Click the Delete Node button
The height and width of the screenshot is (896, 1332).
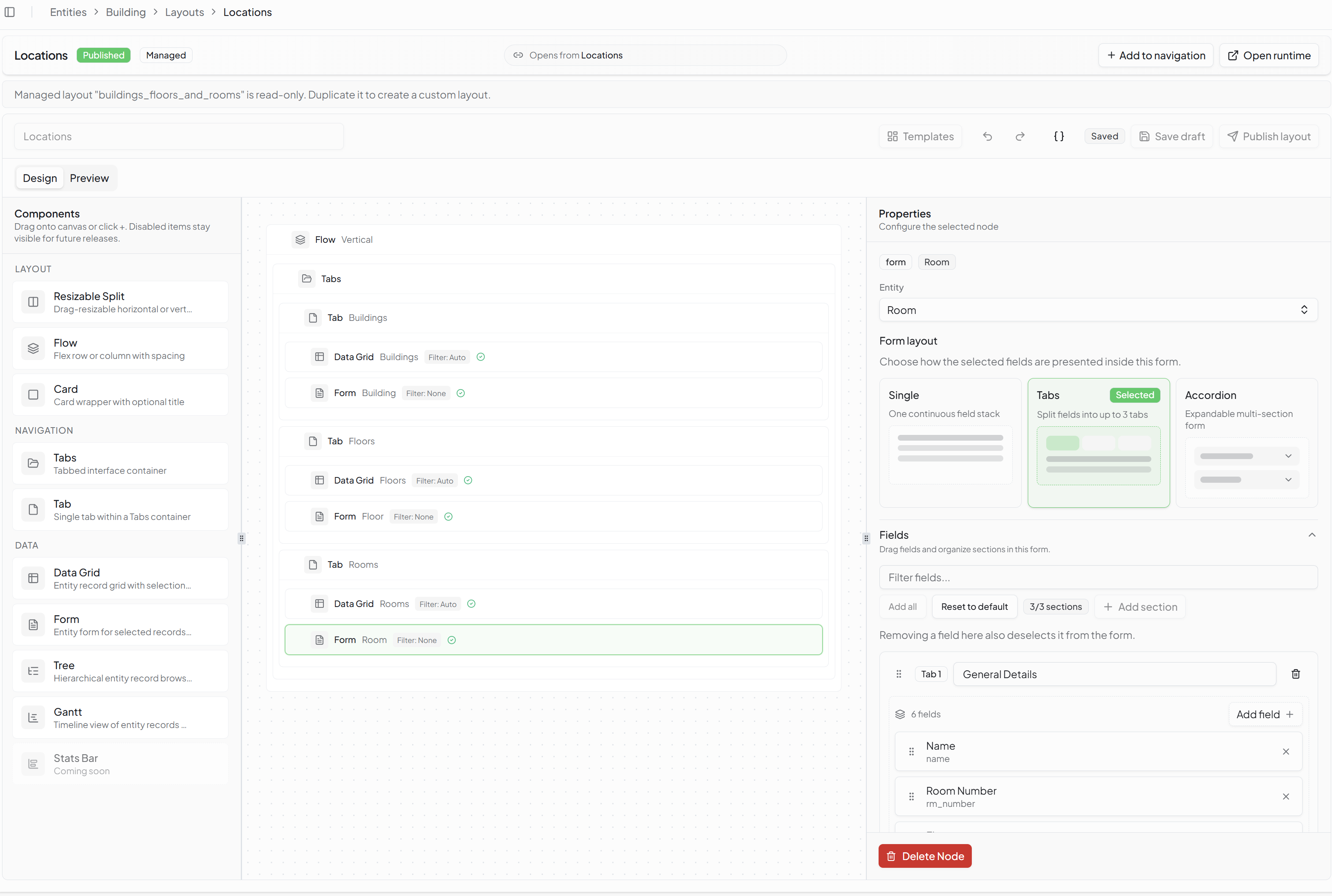[x=924, y=856]
